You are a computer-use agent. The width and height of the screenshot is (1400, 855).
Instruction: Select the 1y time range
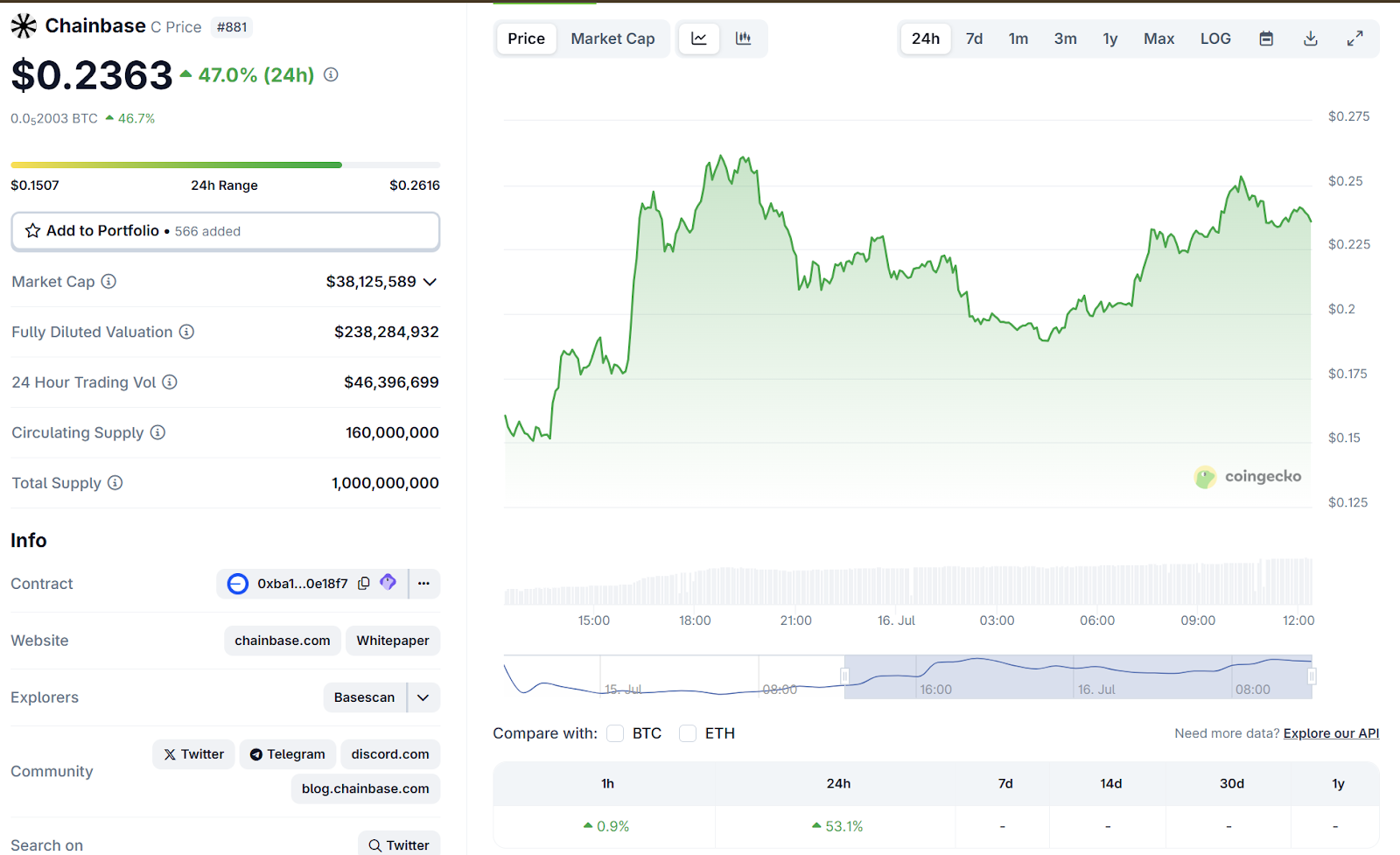[x=1110, y=39]
